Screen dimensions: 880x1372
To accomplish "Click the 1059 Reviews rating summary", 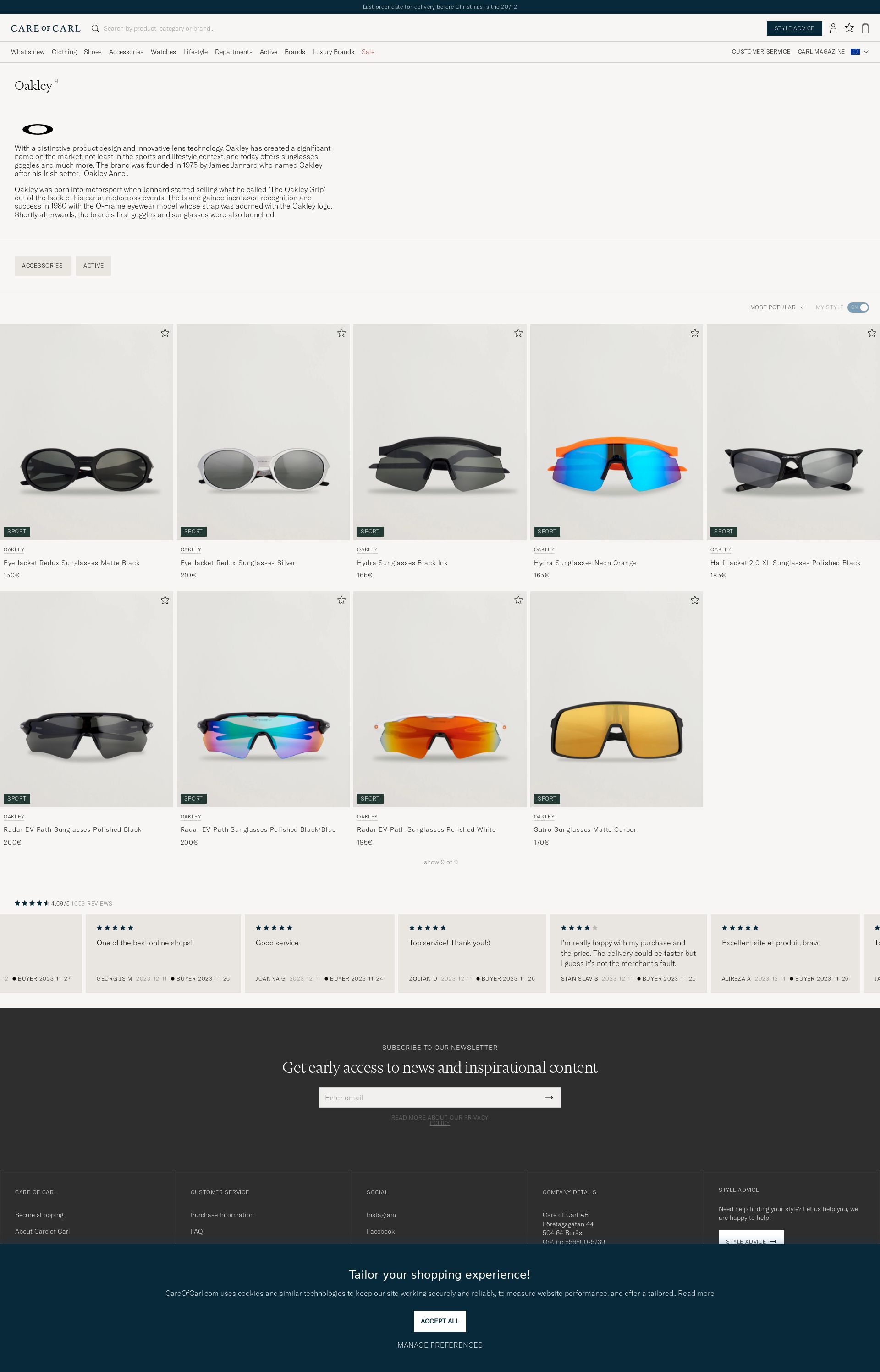I will tap(63, 903).
